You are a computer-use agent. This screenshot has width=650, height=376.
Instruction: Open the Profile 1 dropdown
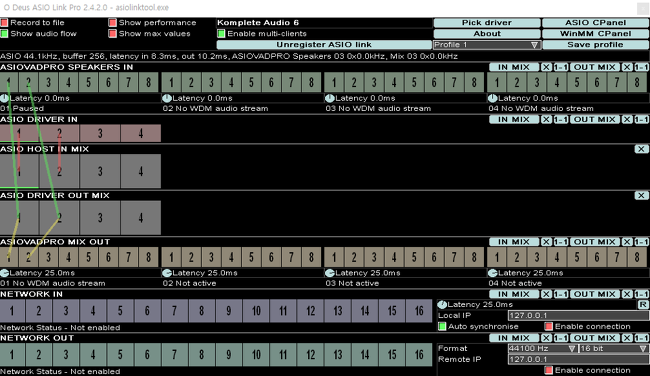tap(487, 45)
